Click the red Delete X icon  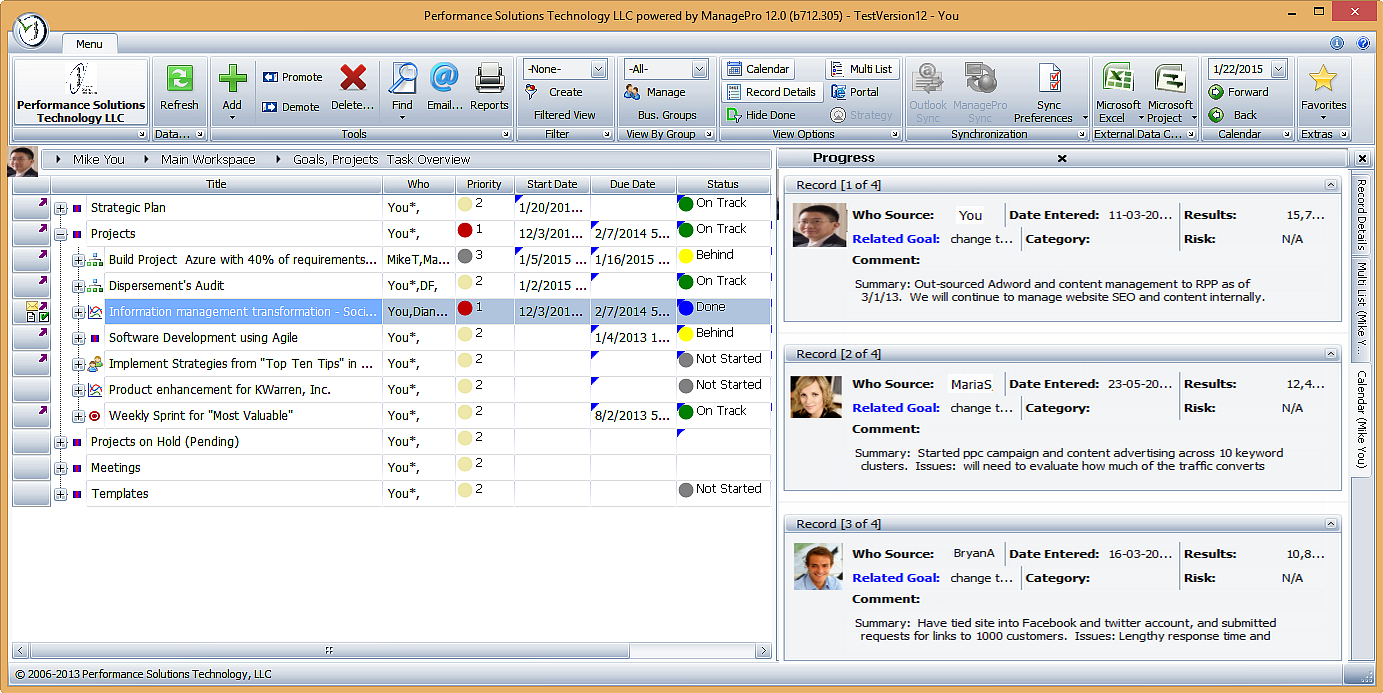[352, 78]
